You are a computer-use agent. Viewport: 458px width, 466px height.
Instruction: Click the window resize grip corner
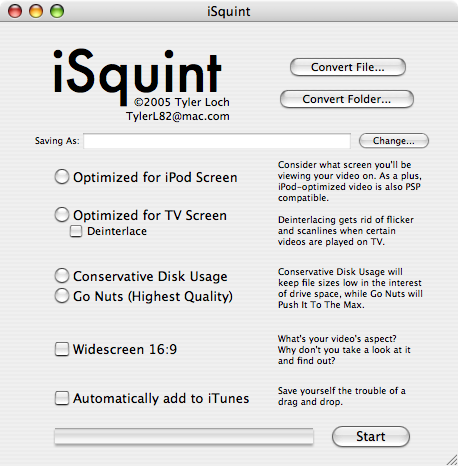point(452,460)
